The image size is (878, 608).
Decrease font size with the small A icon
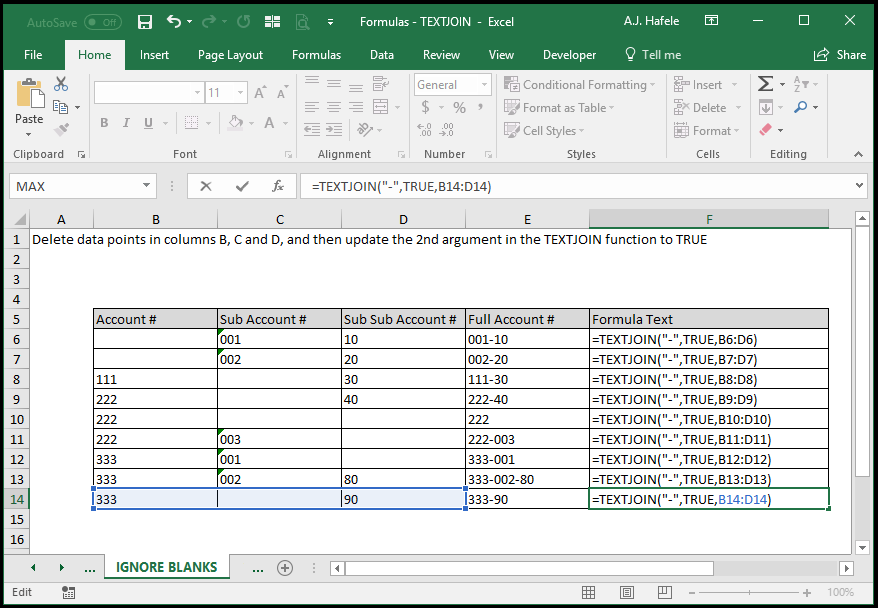tap(282, 92)
